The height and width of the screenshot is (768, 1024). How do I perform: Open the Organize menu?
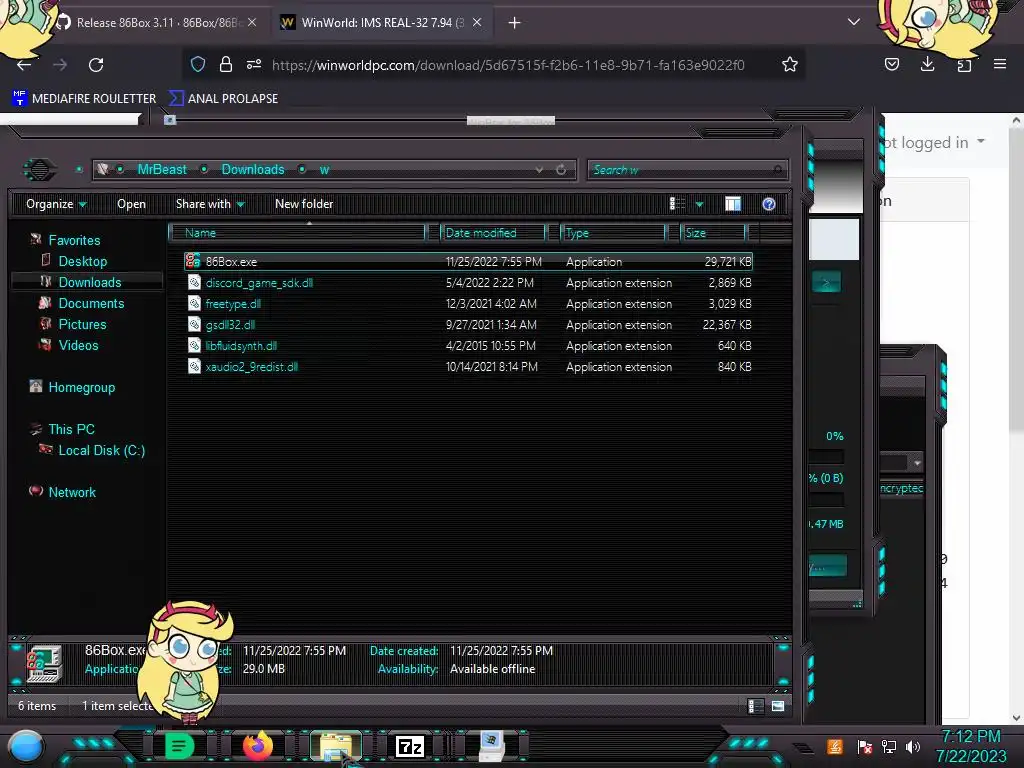pyautogui.click(x=56, y=204)
